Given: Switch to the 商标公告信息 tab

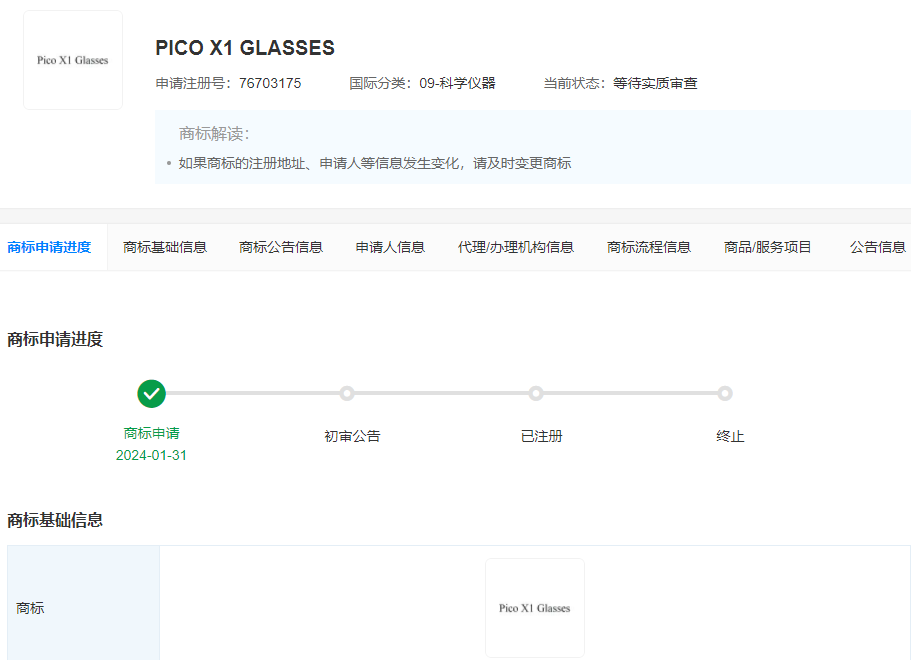Looking at the screenshot, I should click(x=281, y=247).
